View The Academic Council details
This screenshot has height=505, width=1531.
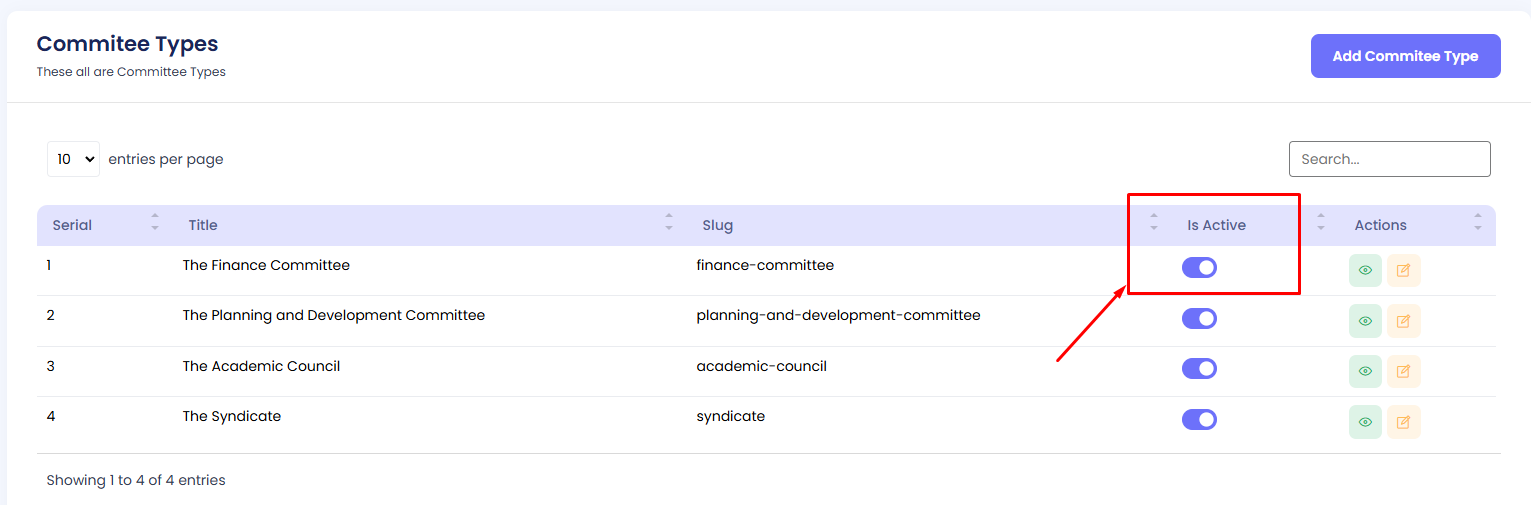pyautogui.click(x=1364, y=371)
